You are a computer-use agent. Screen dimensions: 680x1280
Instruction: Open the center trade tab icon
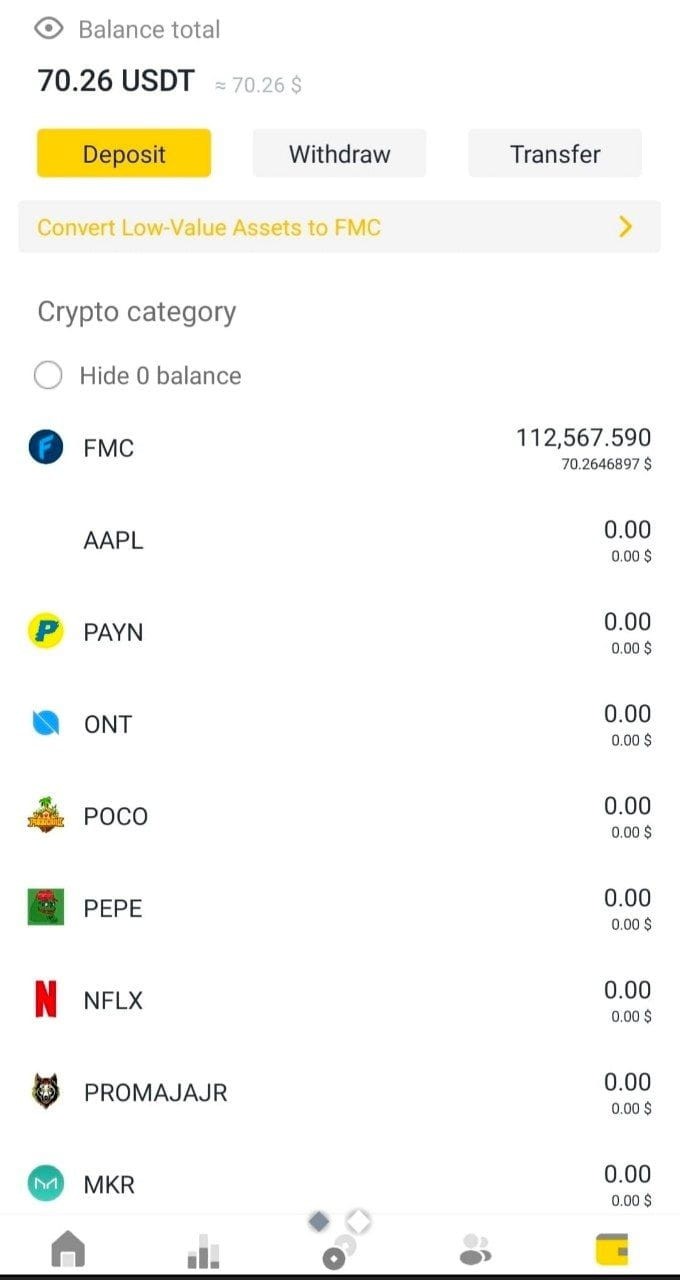coord(340,1240)
